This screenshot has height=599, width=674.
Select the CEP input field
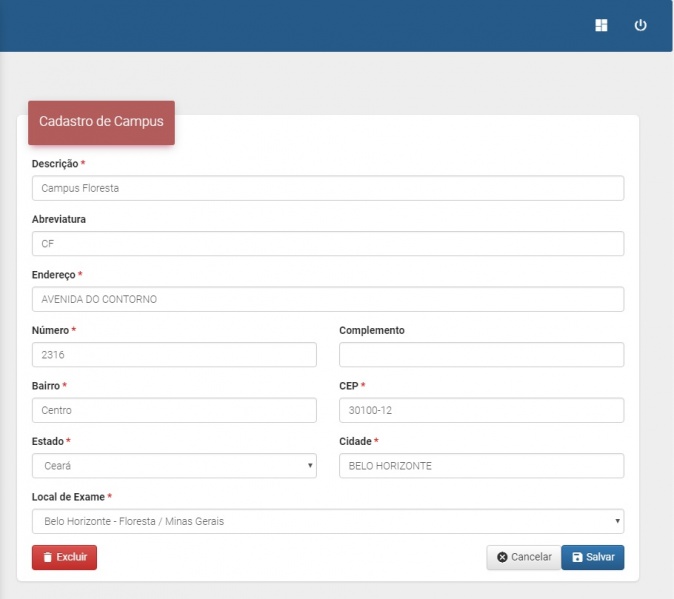pos(481,410)
